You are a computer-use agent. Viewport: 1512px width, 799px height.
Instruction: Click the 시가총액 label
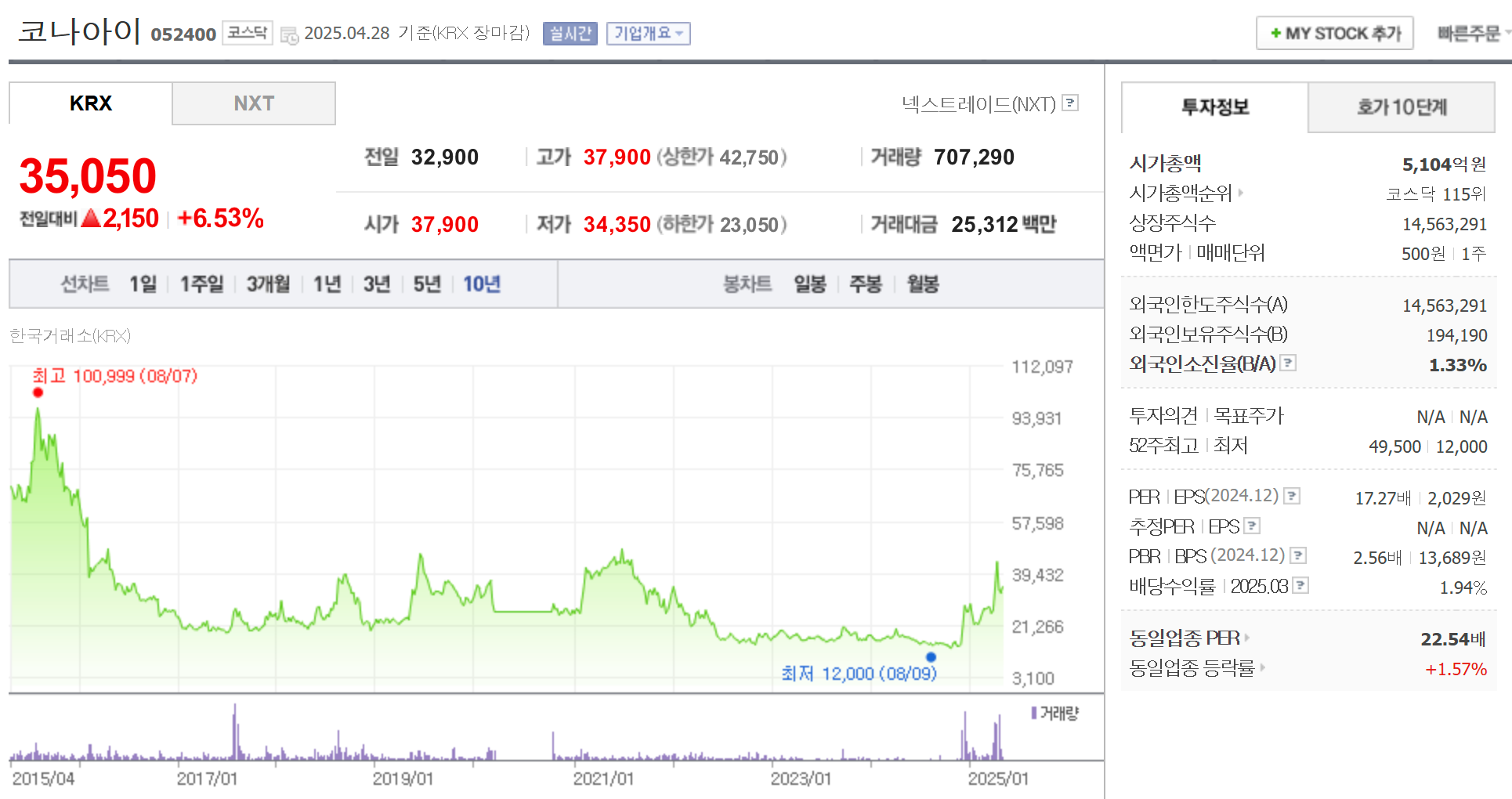point(1166,163)
